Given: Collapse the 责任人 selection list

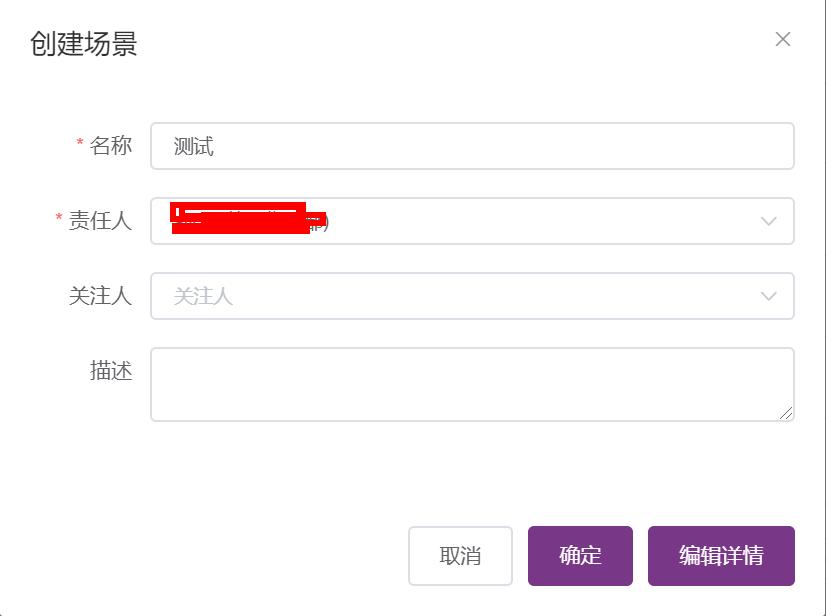Looking at the screenshot, I should (767, 221).
